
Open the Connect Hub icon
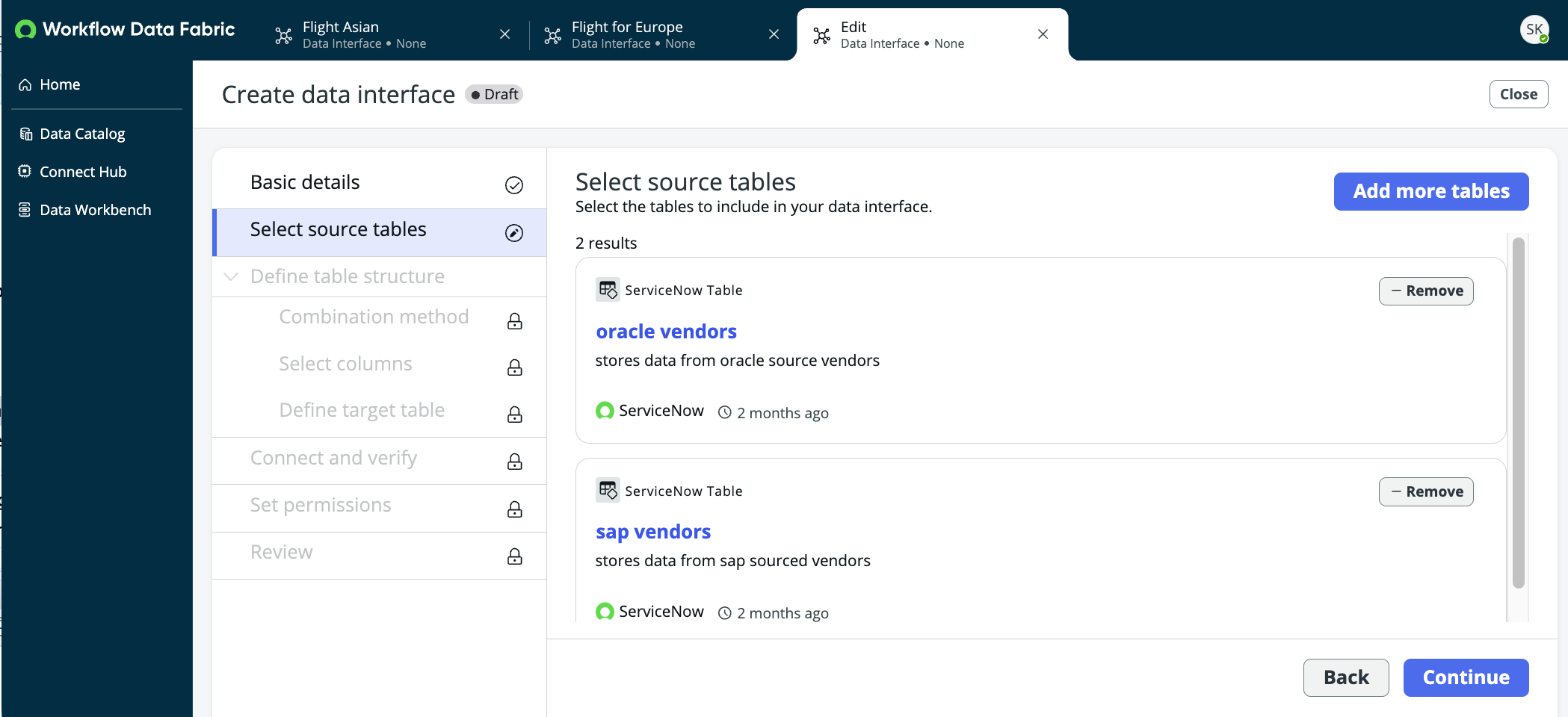coord(25,172)
